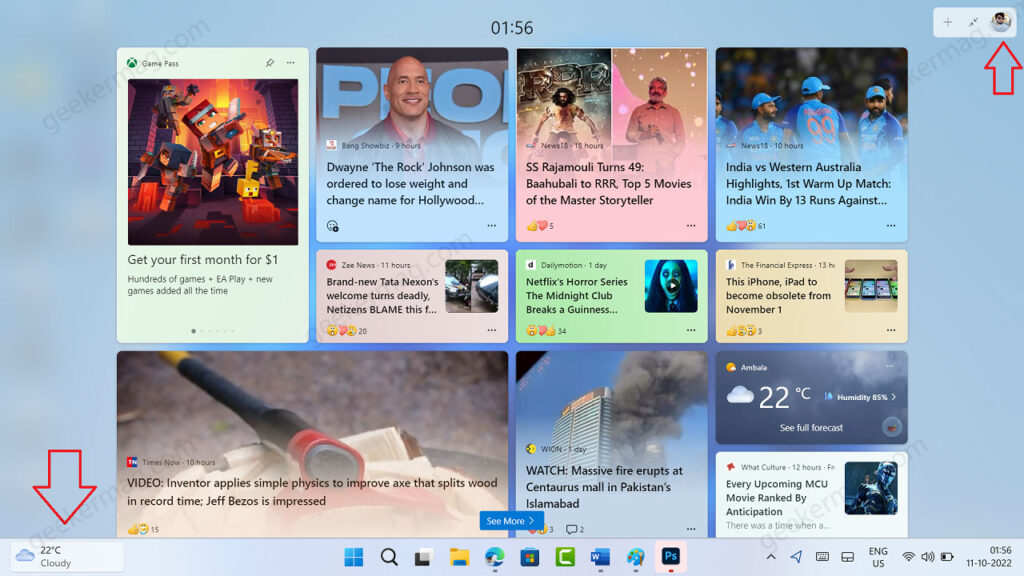This screenshot has width=1024, height=576.
Task: Select first Game Pass carousel dot
Action: click(x=193, y=331)
